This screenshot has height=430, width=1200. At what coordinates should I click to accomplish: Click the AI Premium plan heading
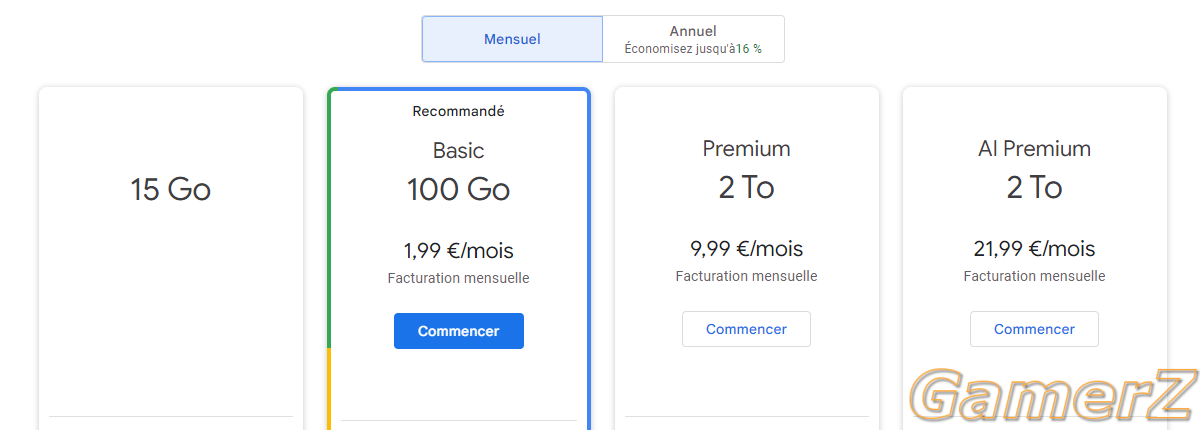click(x=1034, y=149)
